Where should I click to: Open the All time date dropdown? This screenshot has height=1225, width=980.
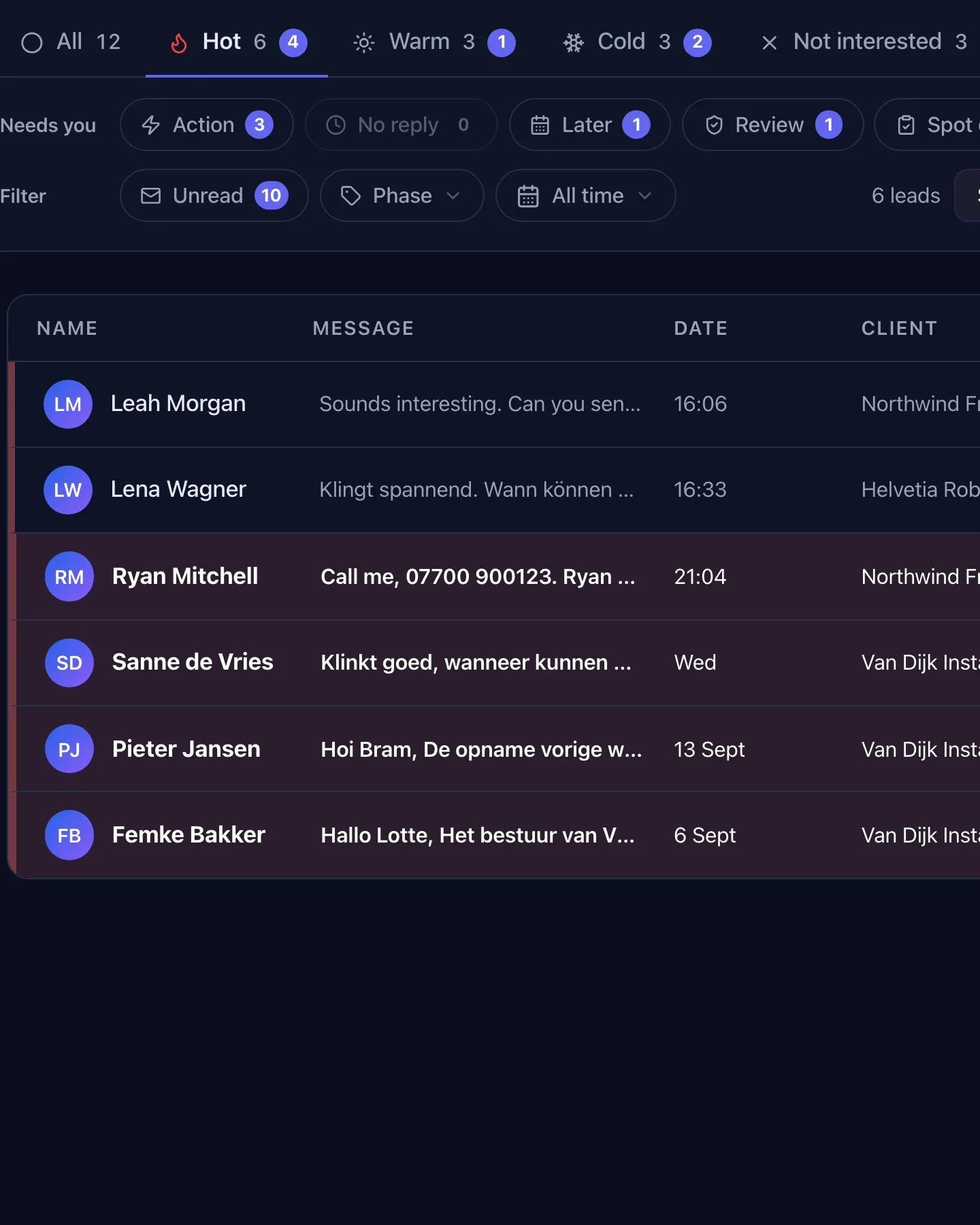point(586,195)
